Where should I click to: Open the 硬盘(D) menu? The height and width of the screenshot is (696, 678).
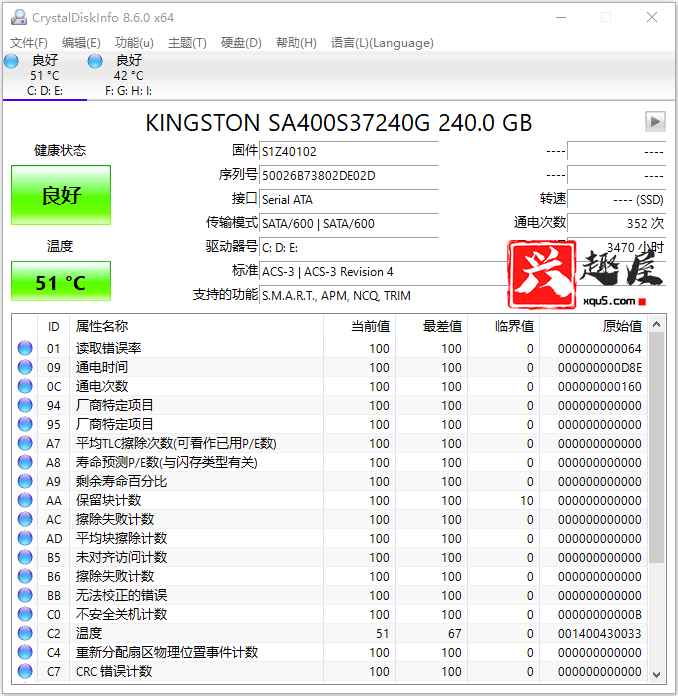click(241, 43)
